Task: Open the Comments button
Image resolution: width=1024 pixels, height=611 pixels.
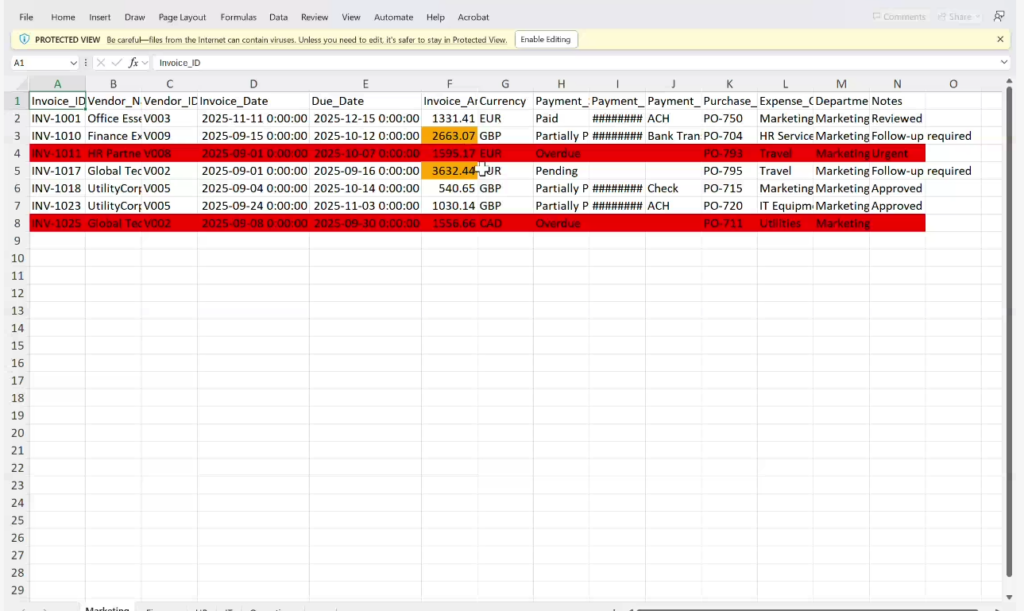Action: [898, 17]
